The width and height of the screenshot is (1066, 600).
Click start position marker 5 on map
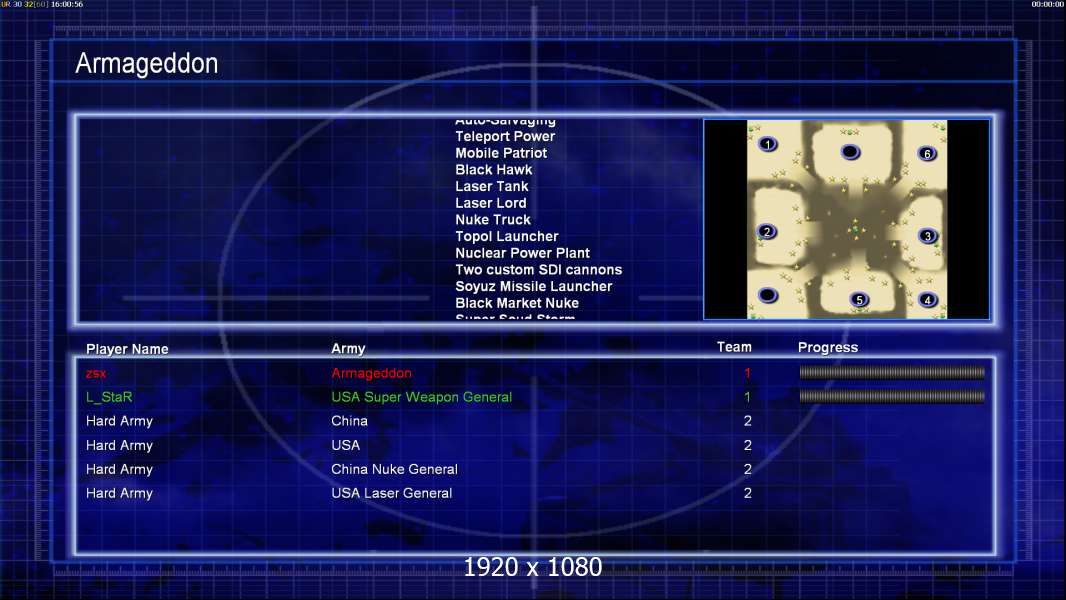[x=859, y=300]
